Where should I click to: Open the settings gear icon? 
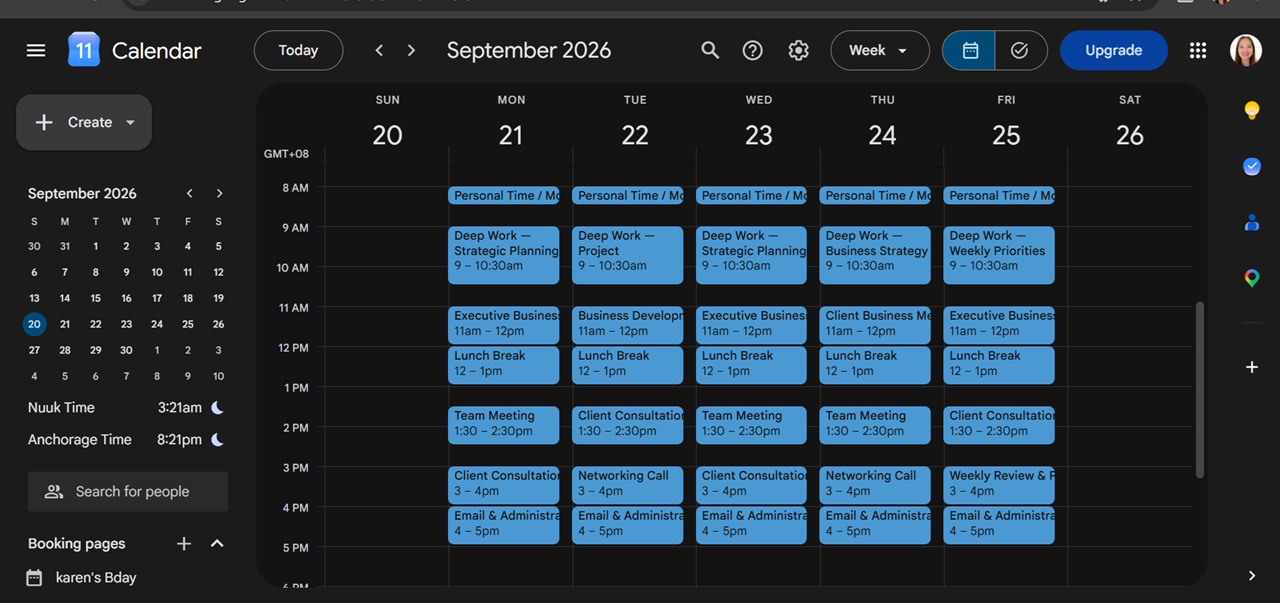coord(798,50)
